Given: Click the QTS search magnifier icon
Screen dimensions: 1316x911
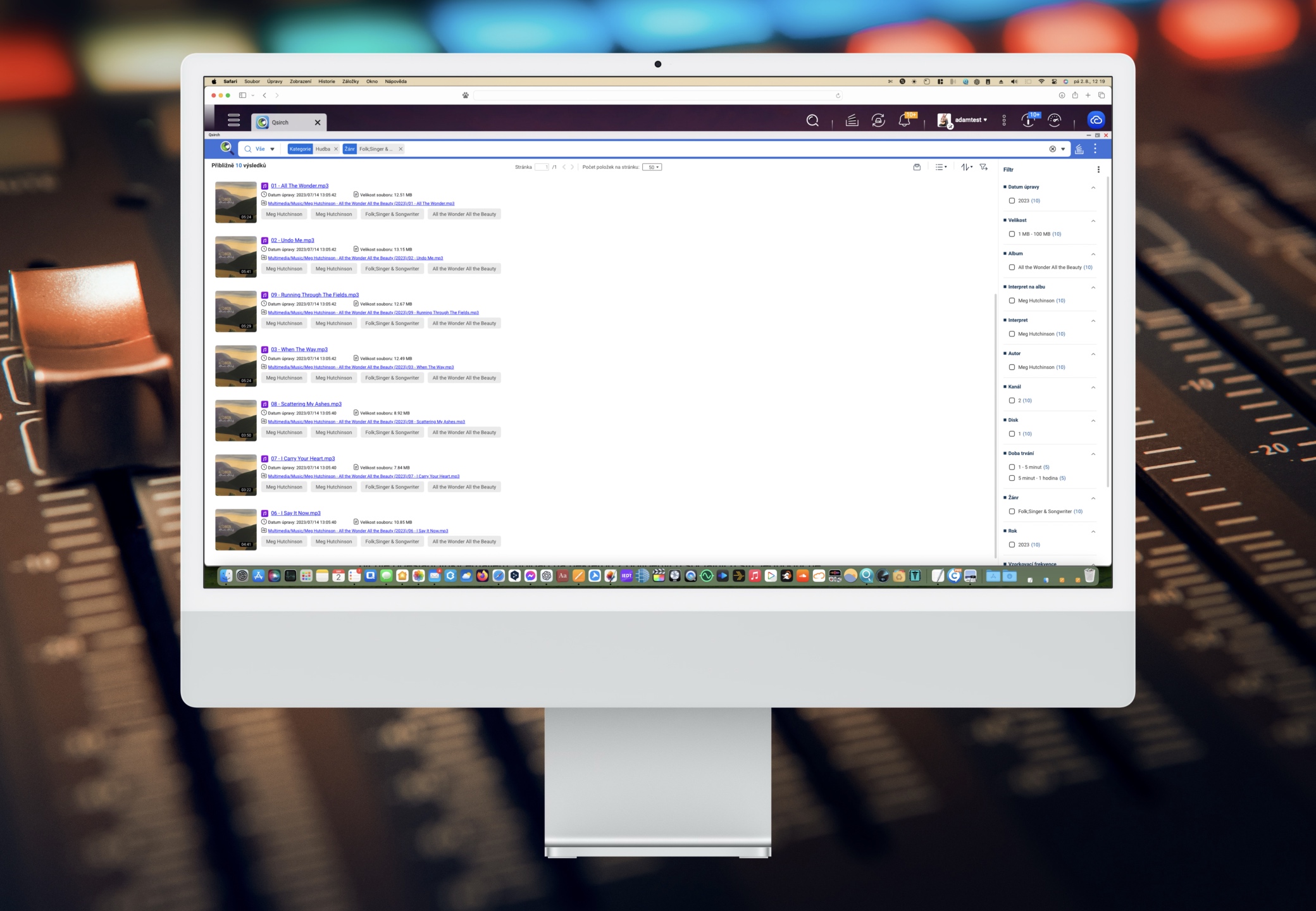Looking at the screenshot, I should point(812,120).
